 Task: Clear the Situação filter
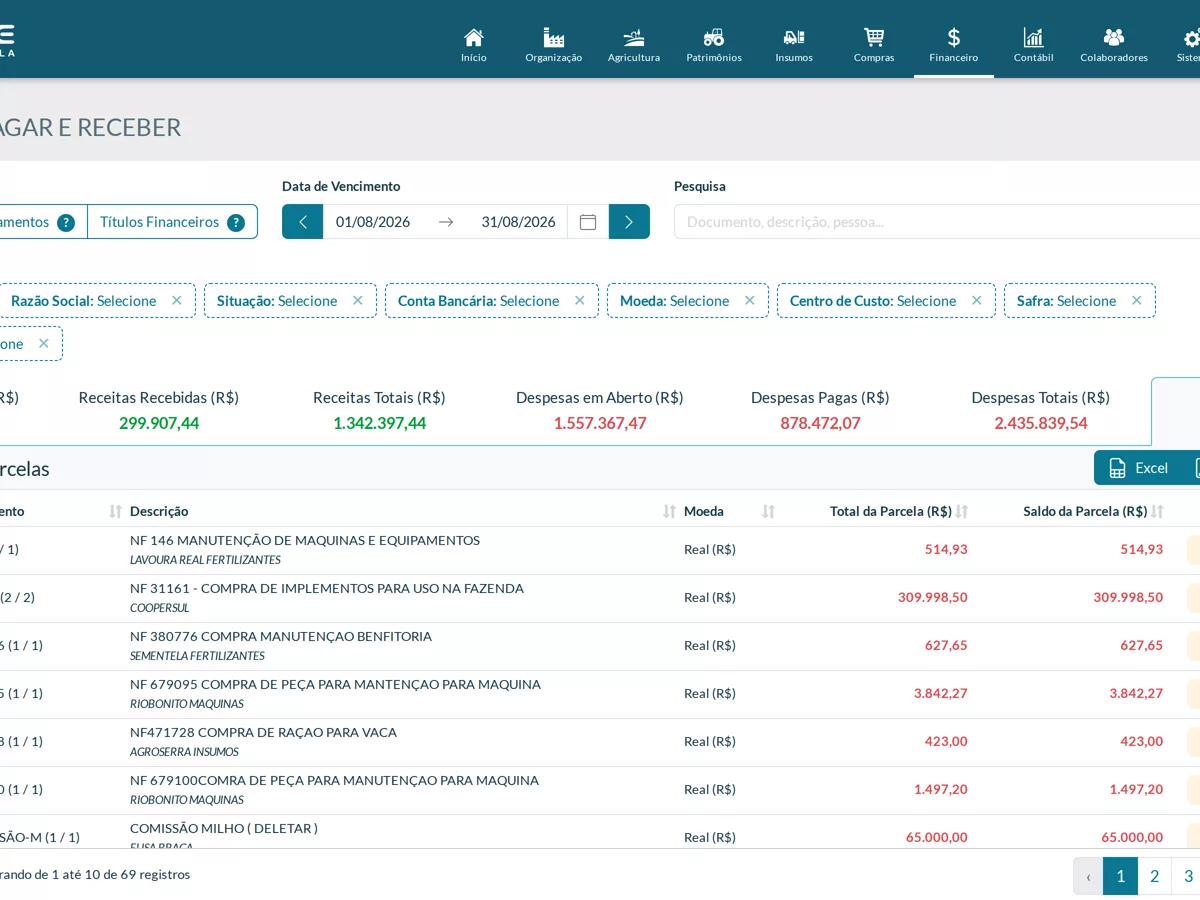(358, 300)
